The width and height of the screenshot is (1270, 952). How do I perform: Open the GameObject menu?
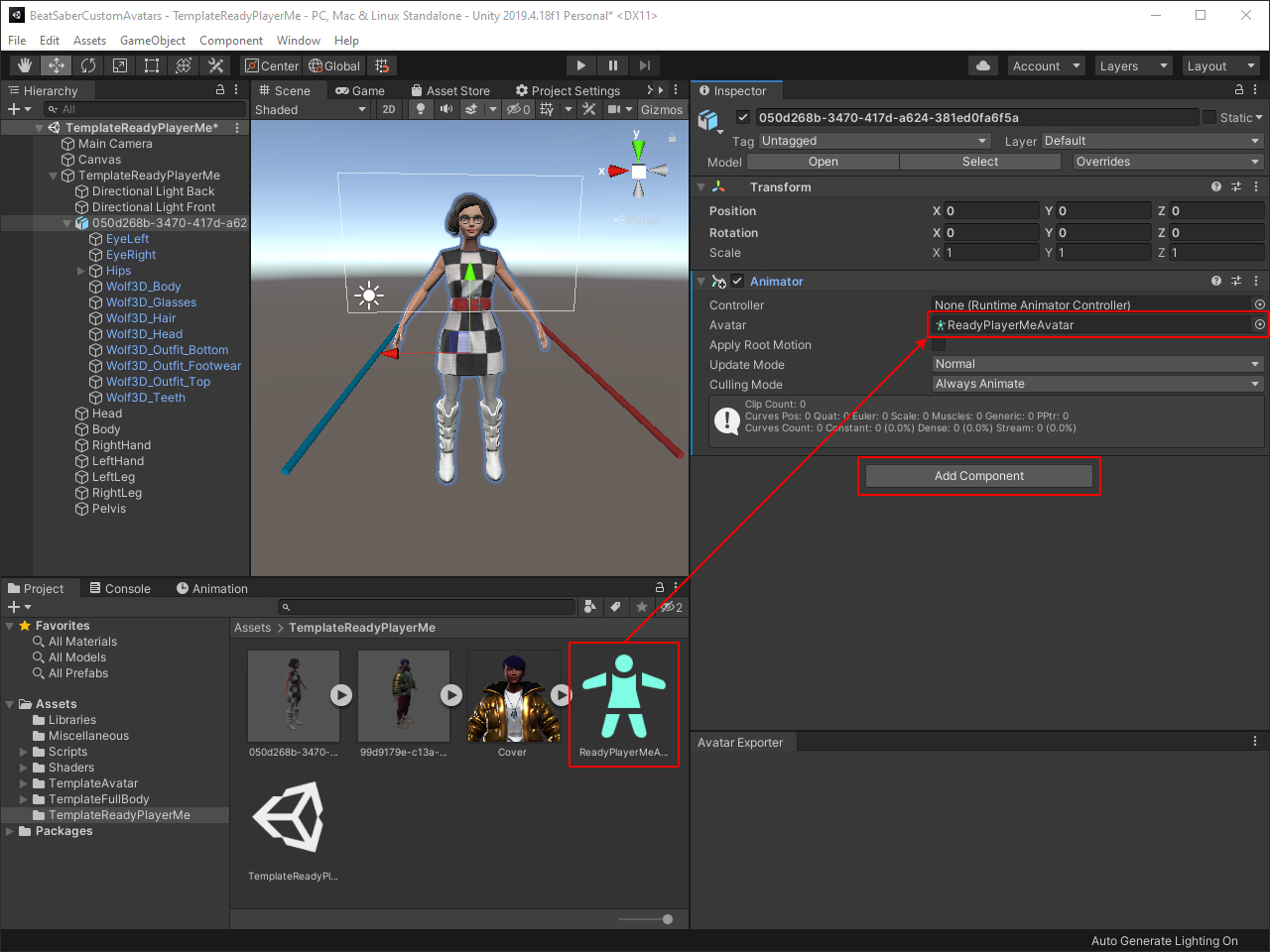pyautogui.click(x=153, y=41)
